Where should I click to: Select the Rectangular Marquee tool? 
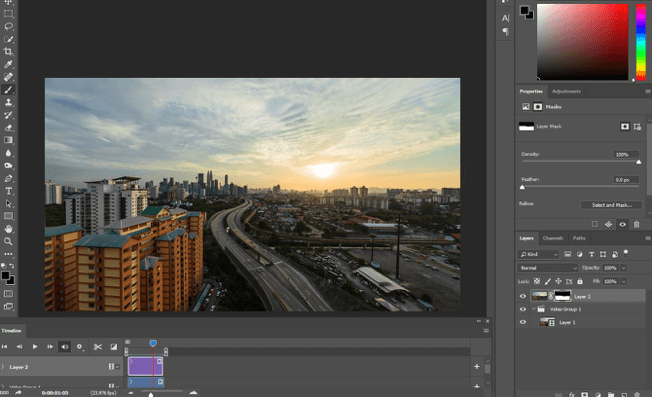coord(8,14)
